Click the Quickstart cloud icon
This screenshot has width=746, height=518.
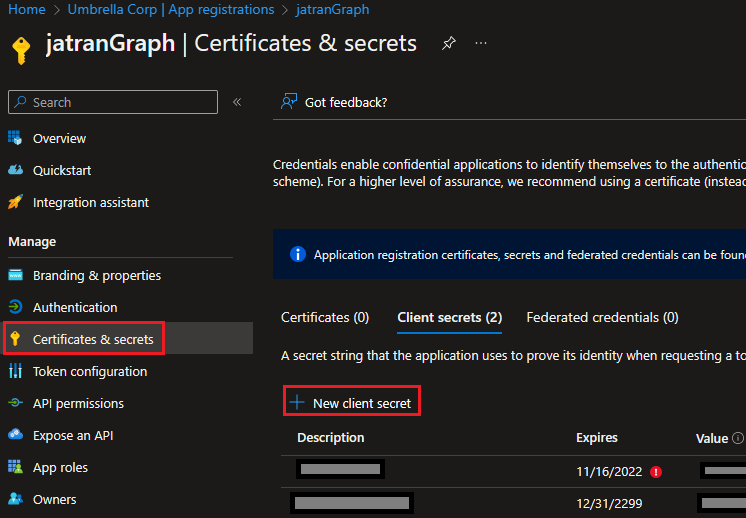(x=15, y=170)
